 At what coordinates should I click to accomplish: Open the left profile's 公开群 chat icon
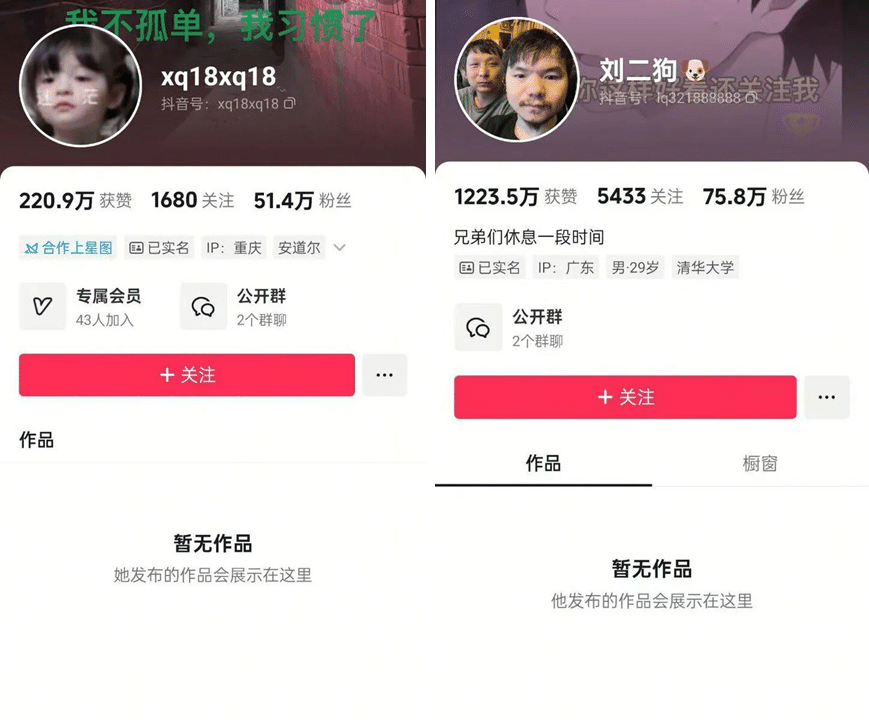203,306
